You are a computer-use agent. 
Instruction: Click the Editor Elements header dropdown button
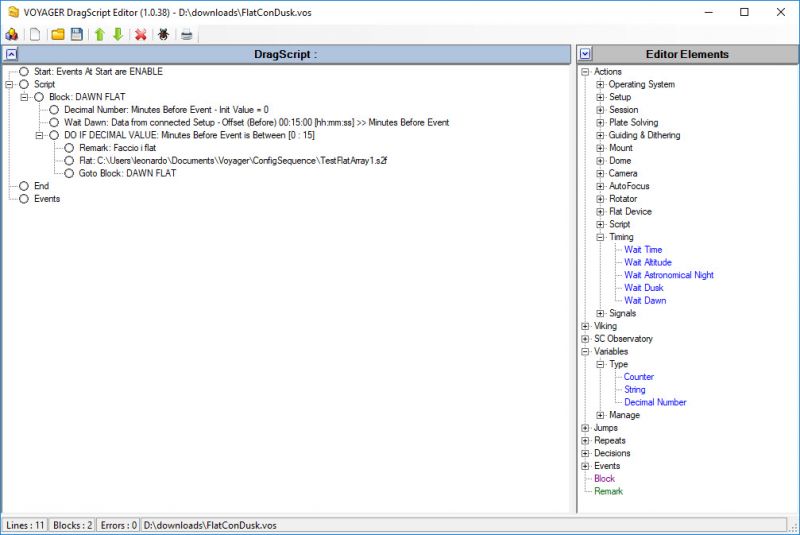tap(585, 54)
